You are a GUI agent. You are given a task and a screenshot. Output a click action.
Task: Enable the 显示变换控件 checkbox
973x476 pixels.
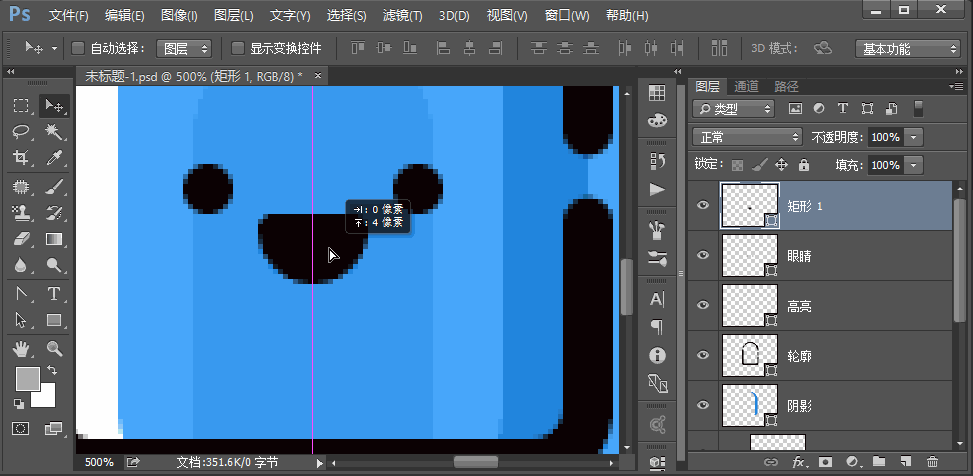click(238, 48)
